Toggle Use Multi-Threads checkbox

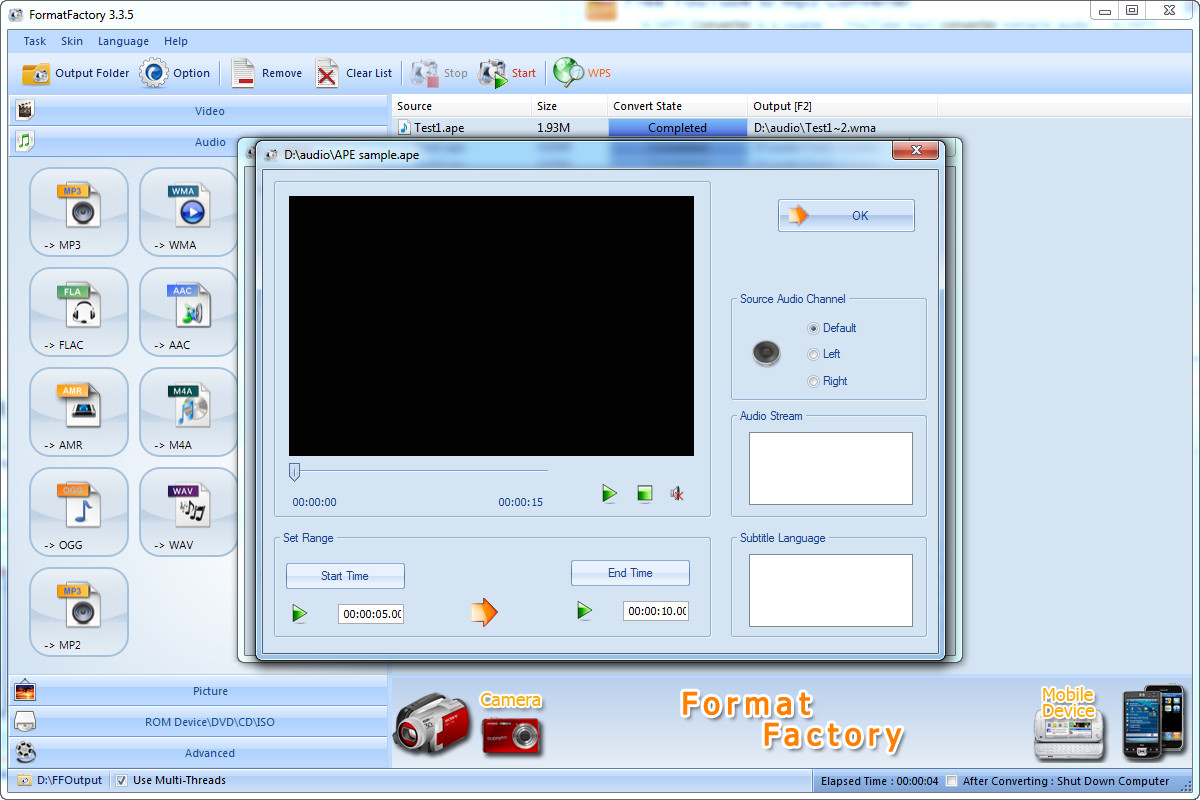(x=121, y=780)
